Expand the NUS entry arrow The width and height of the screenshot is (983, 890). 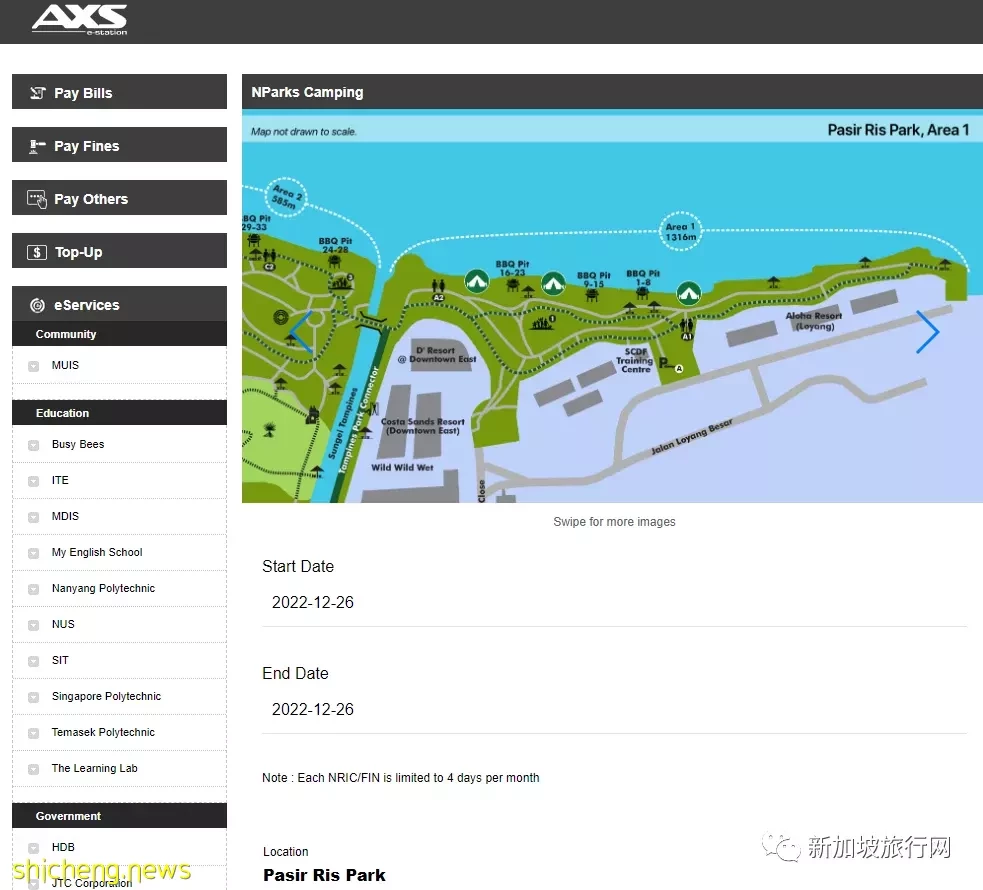34,626
